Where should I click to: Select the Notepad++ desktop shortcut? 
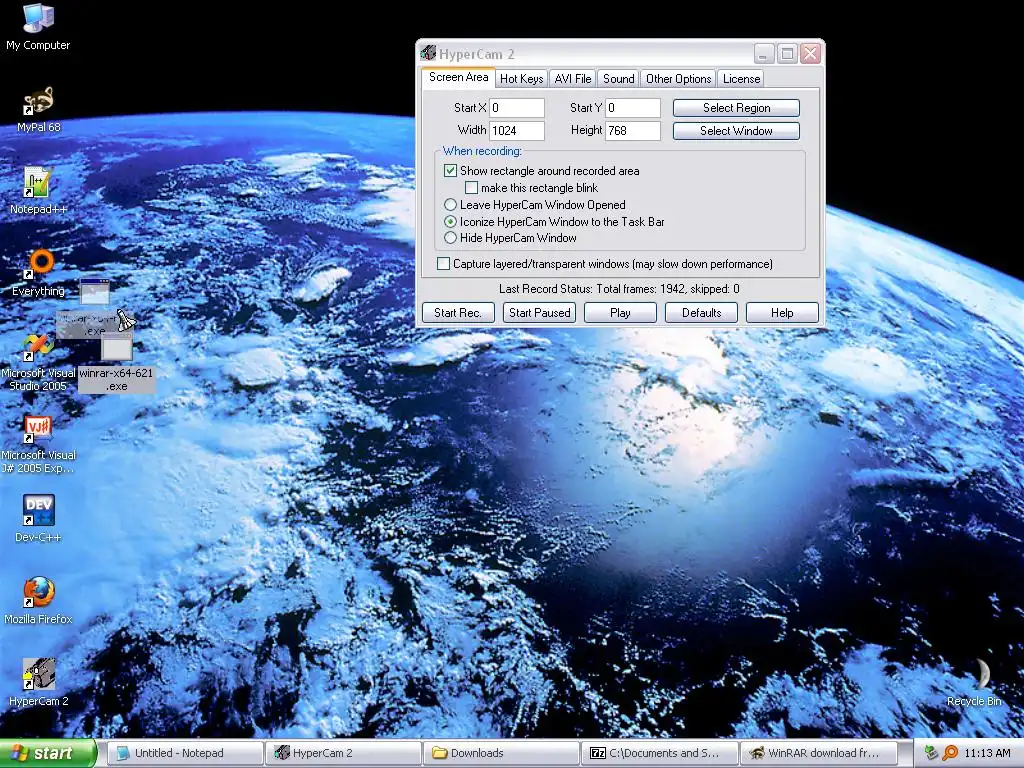pos(38,191)
